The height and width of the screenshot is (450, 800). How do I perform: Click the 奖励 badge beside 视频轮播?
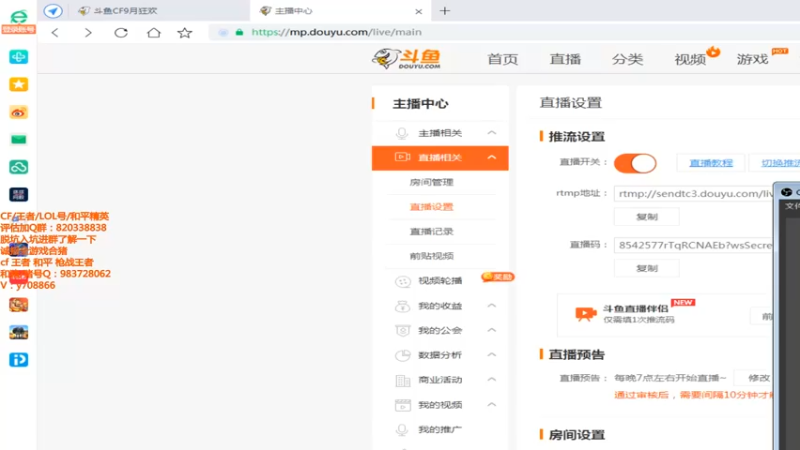(x=497, y=277)
